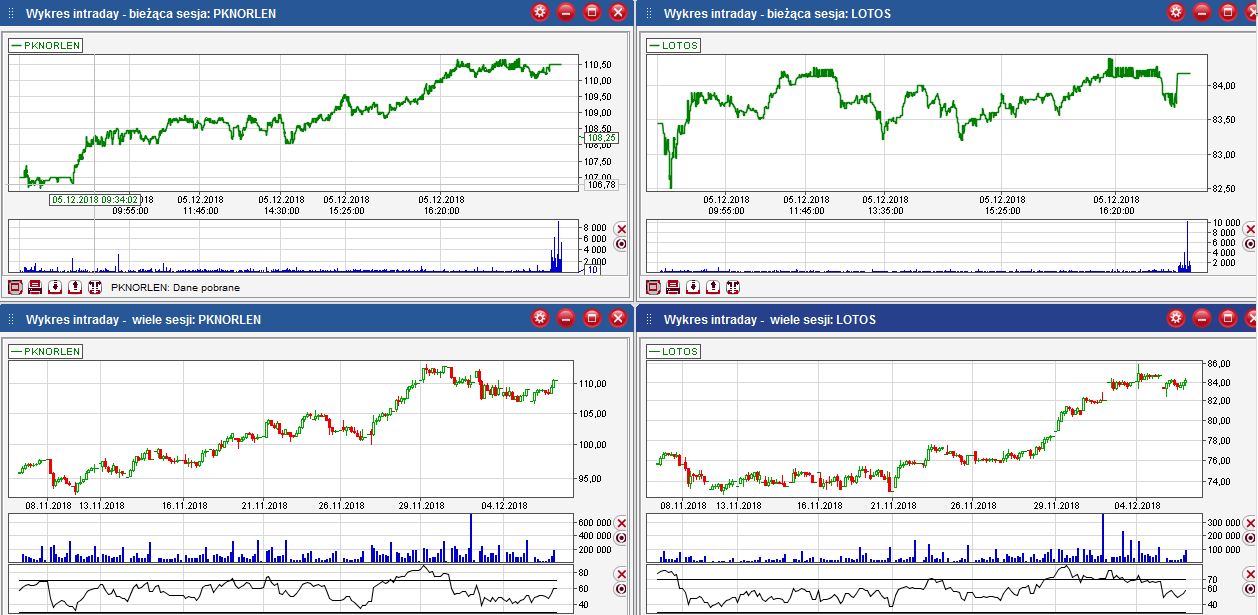The width and height of the screenshot is (1258, 615).
Task: Click the single-panel layout icon under PKNORLEN intraday chart
Action: point(15,287)
